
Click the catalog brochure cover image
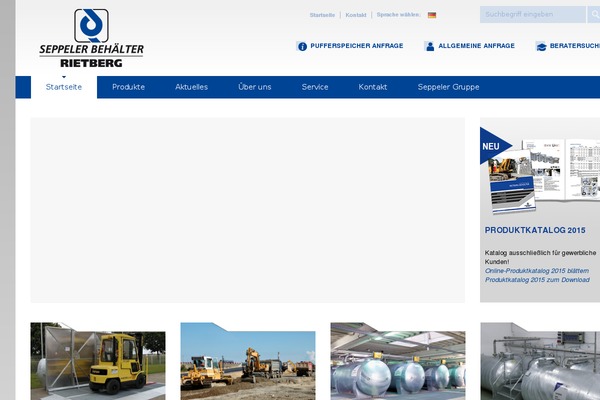pos(512,182)
